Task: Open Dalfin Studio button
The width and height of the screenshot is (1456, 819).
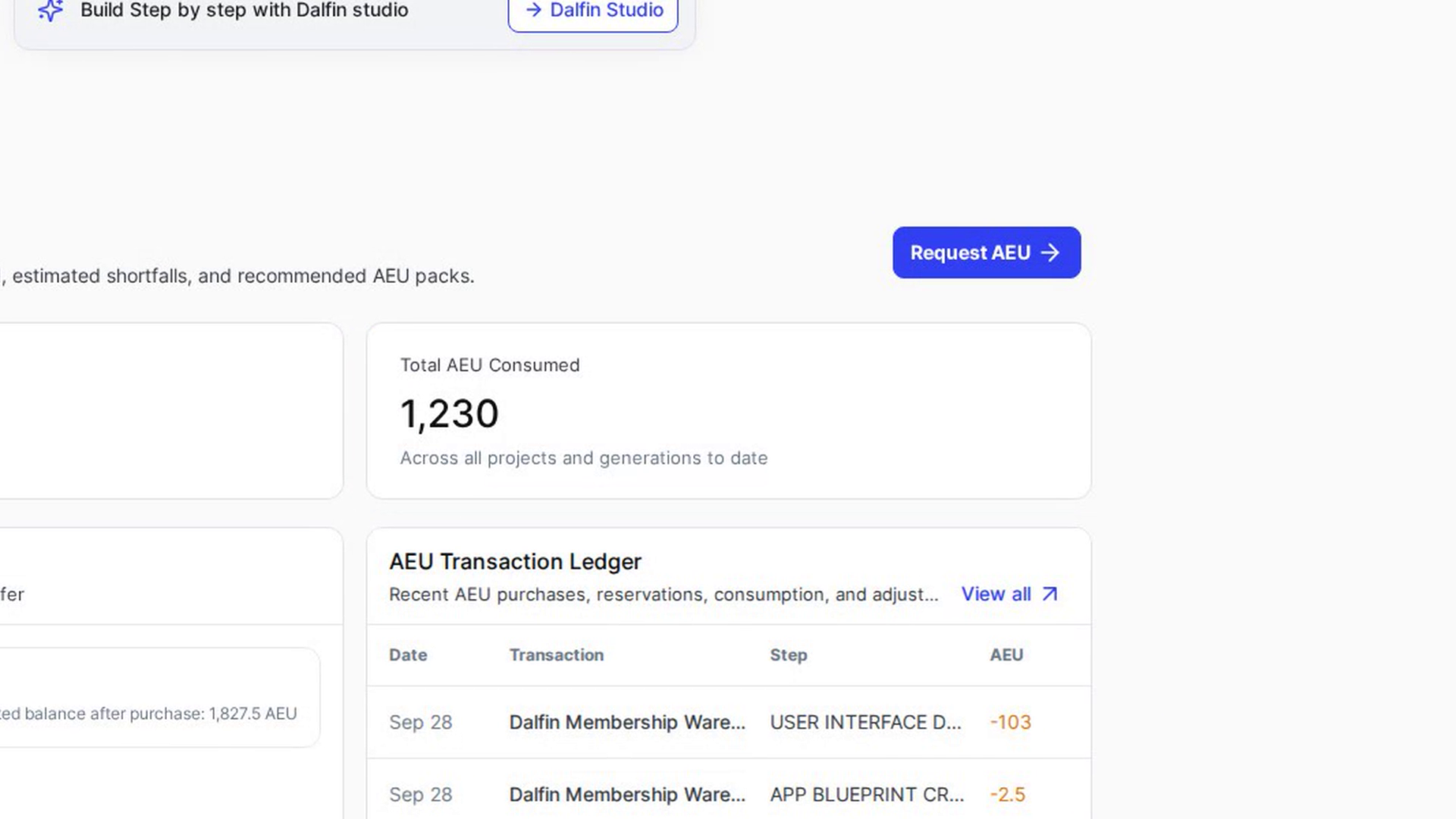Action: point(593,11)
